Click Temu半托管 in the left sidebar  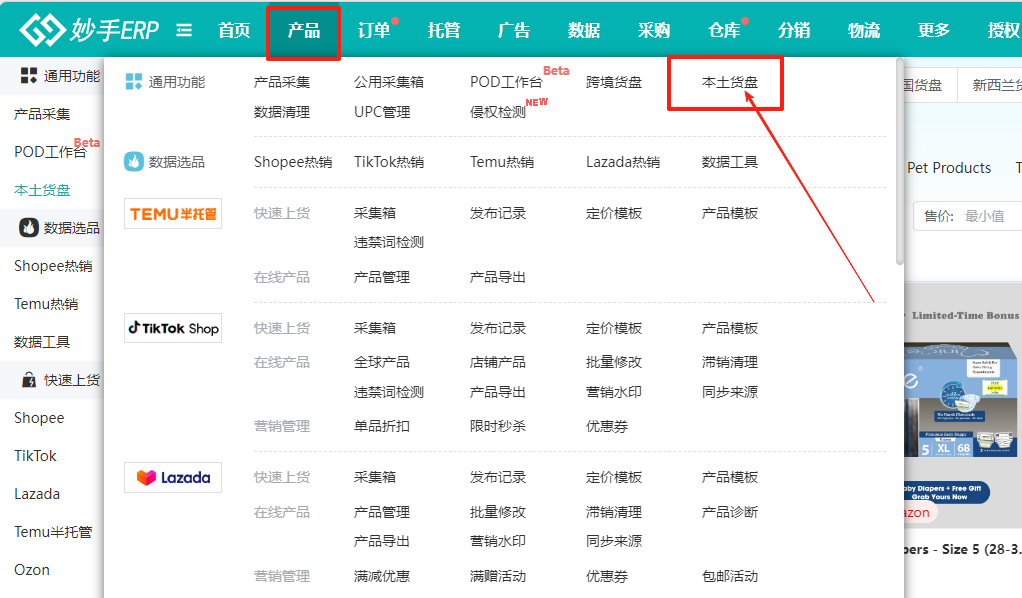[x=53, y=531]
